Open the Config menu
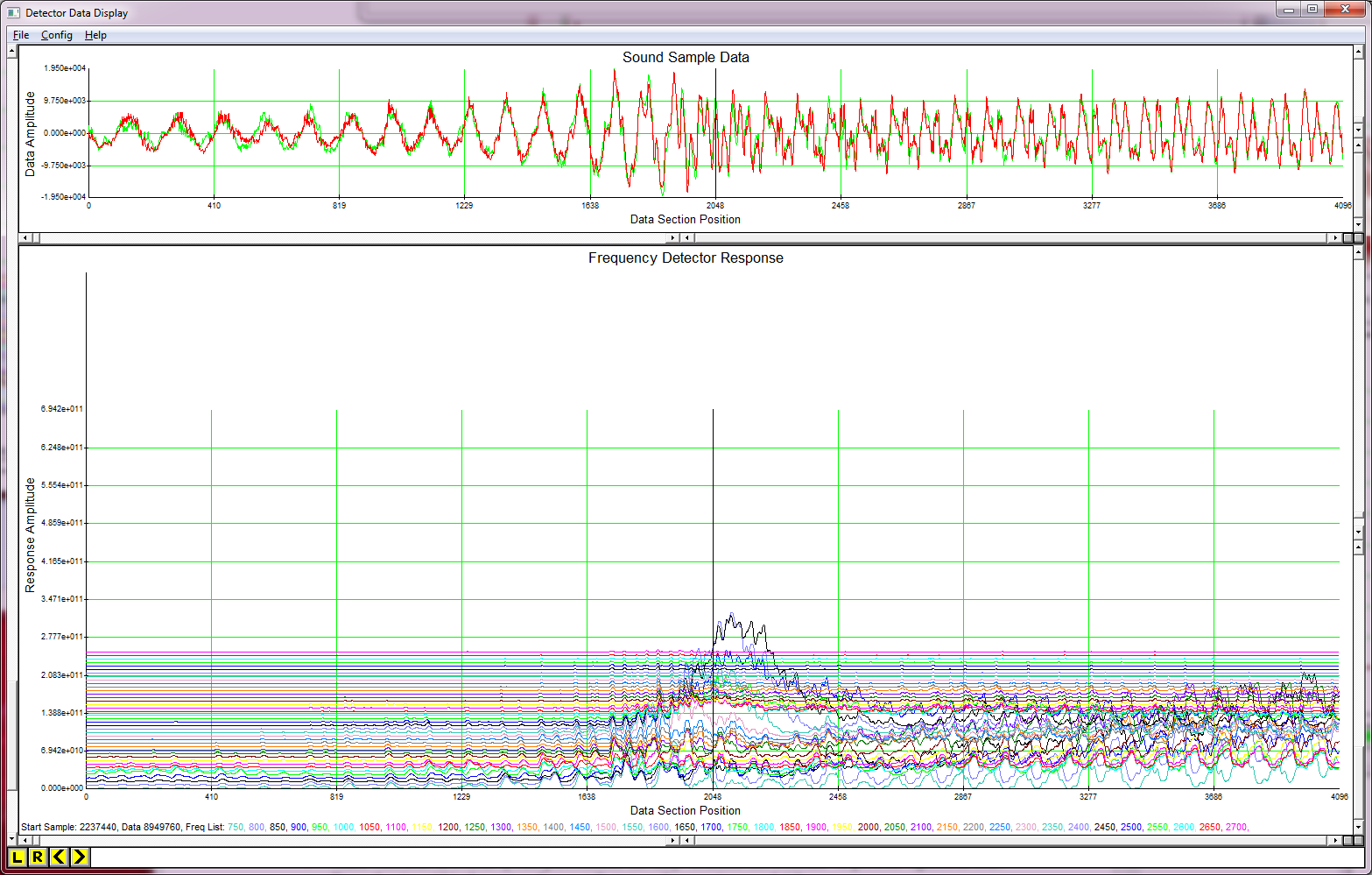The image size is (1372, 875). coord(56,35)
